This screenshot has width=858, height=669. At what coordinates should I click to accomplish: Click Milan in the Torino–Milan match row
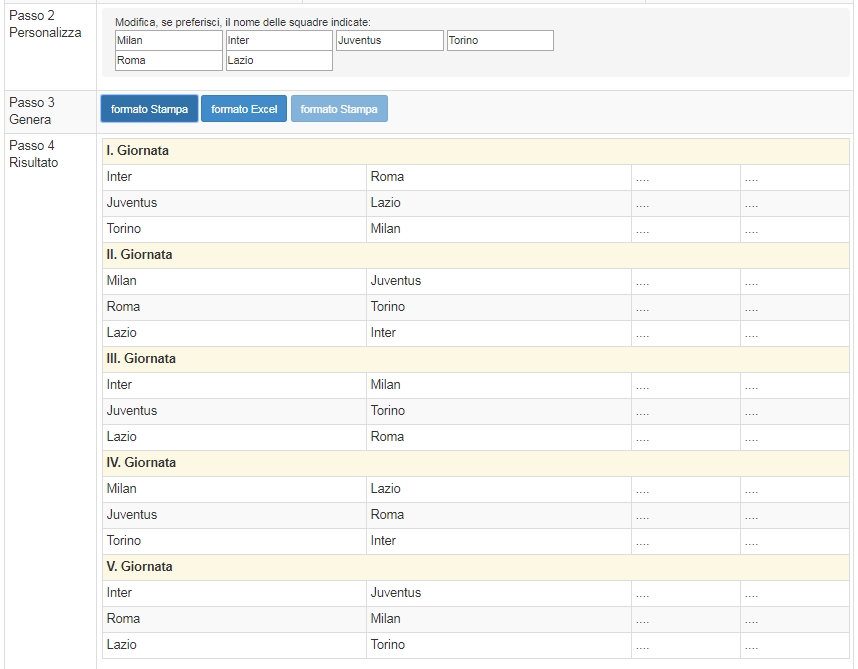coord(386,229)
